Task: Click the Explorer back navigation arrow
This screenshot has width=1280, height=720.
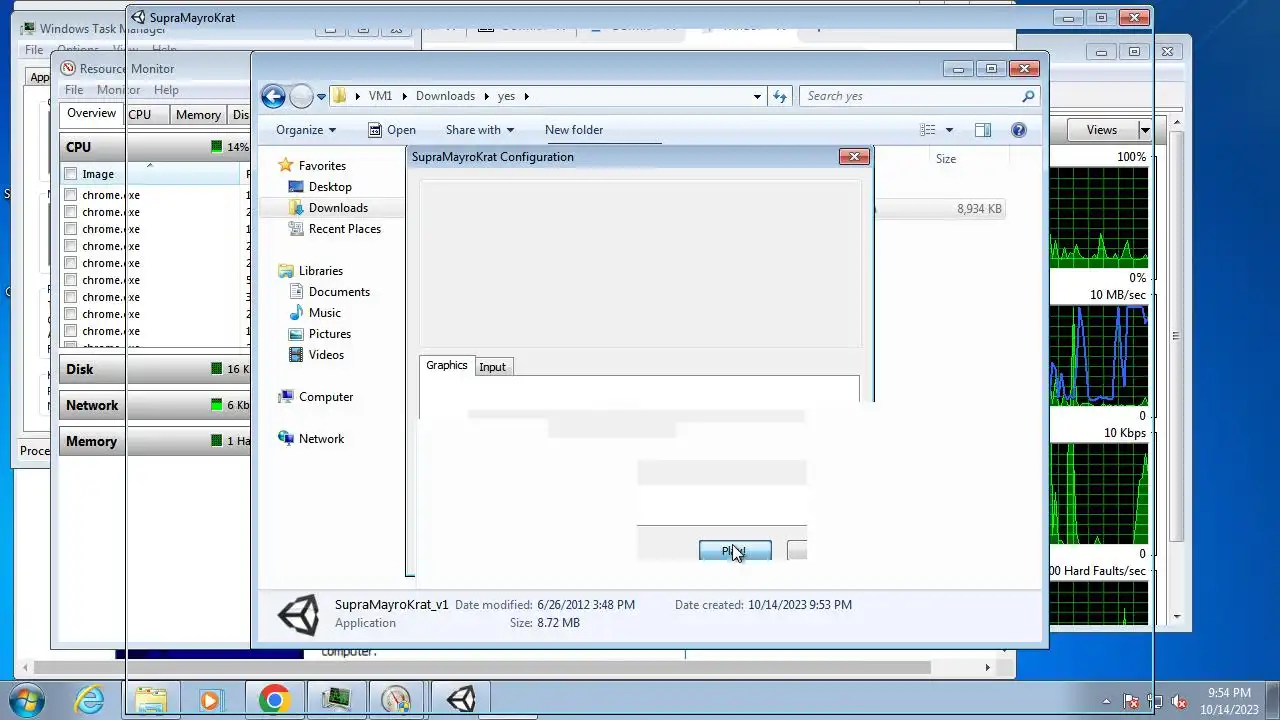Action: click(x=273, y=96)
